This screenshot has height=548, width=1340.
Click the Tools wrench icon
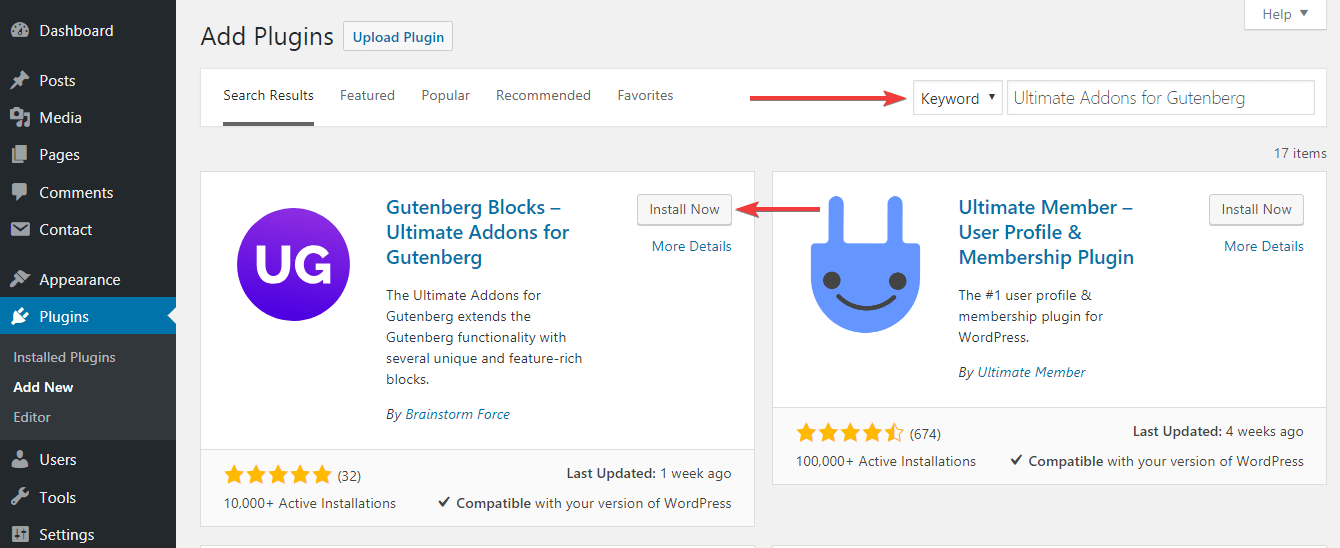tap(20, 497)
